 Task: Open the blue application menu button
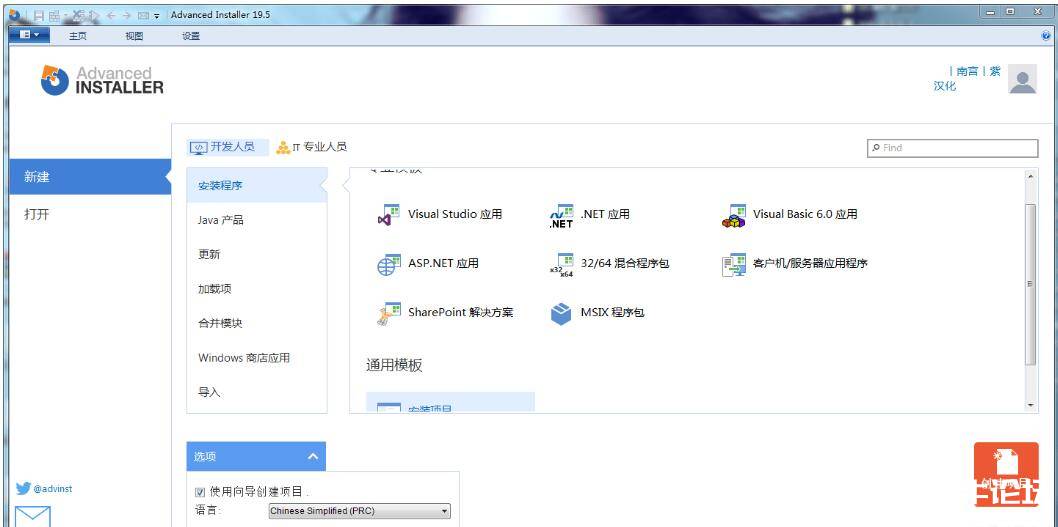click(x=29, y=34)
